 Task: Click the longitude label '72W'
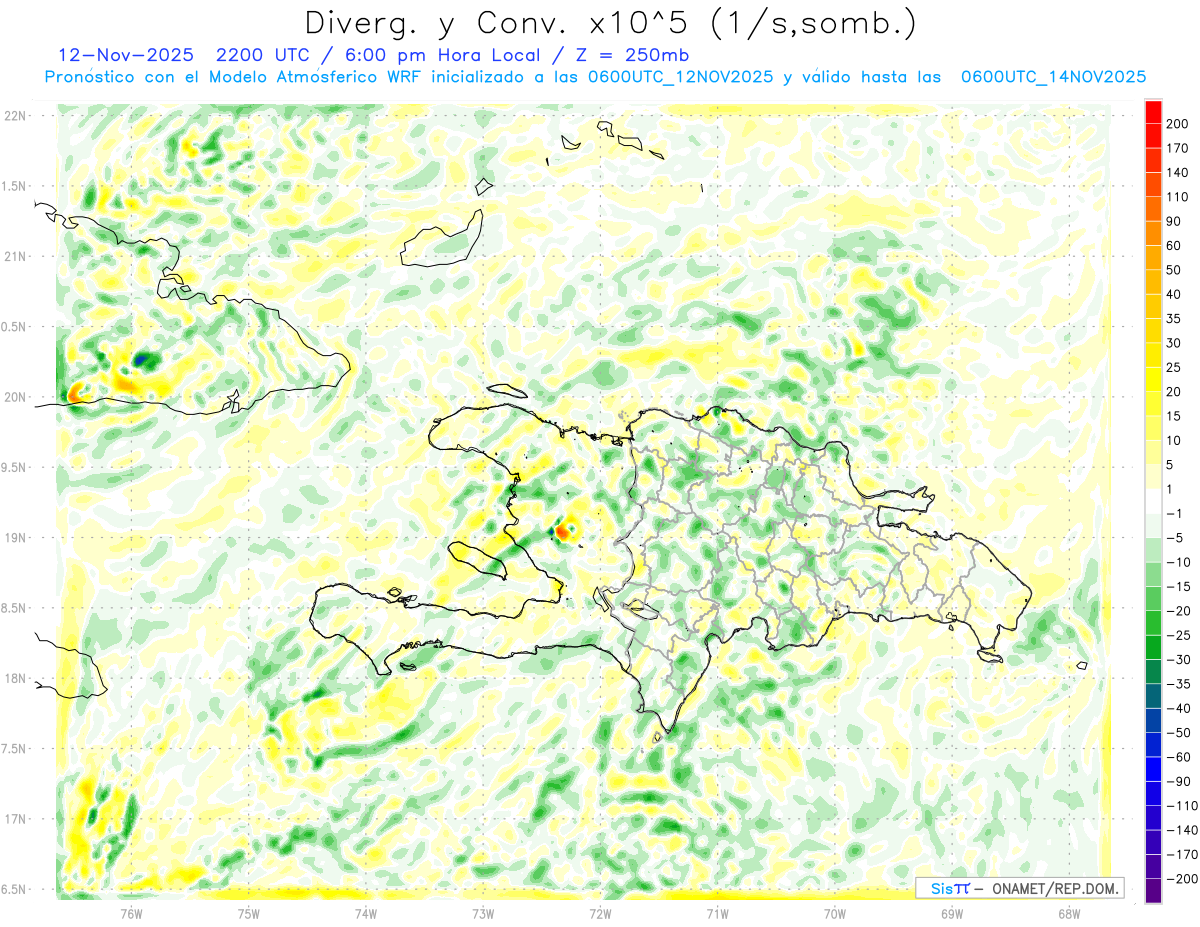pyautogui.click(x=600, y=914)
